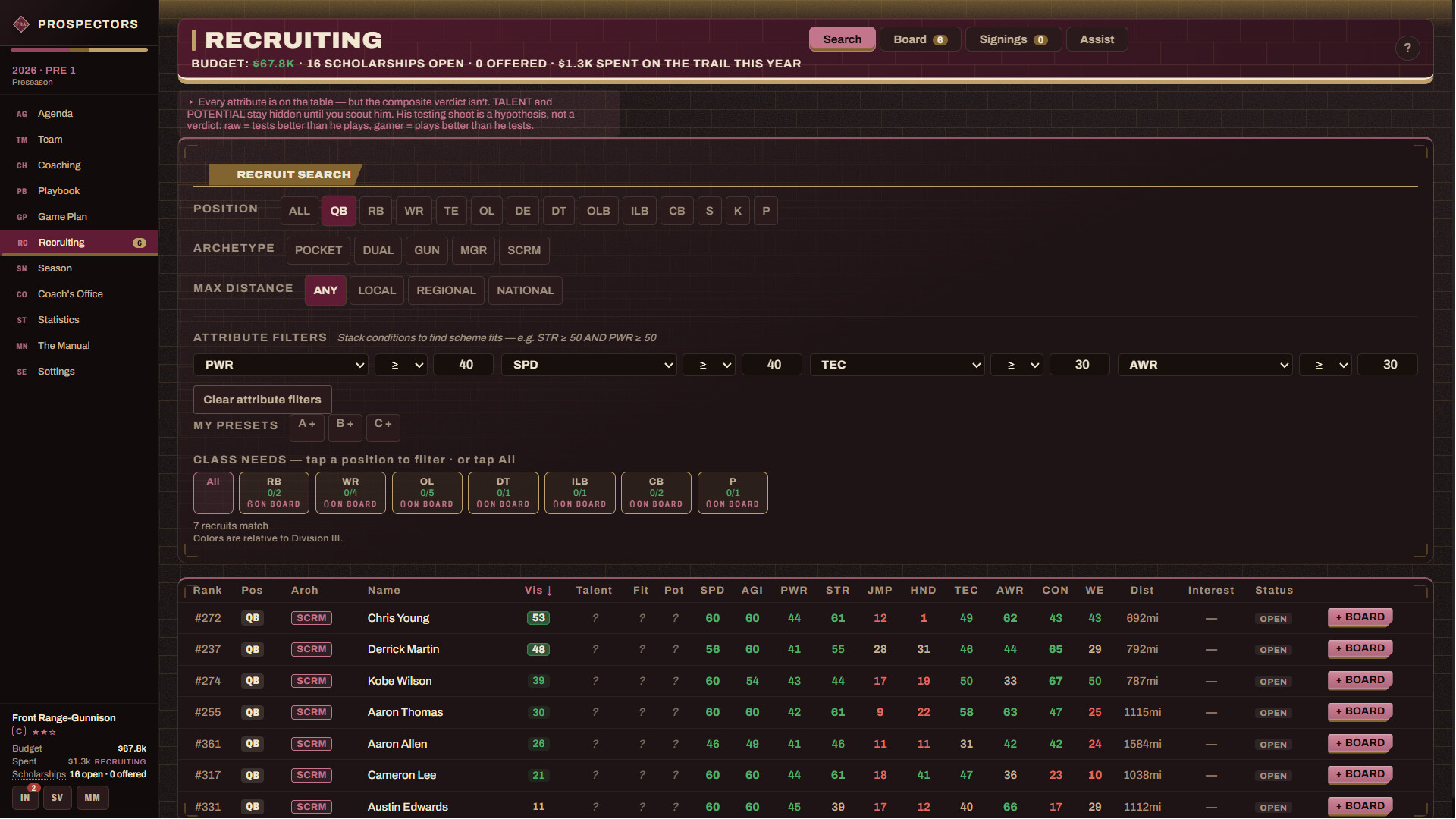
Task: Click the Vis sort arrow column header
Action: coord(538,590)
